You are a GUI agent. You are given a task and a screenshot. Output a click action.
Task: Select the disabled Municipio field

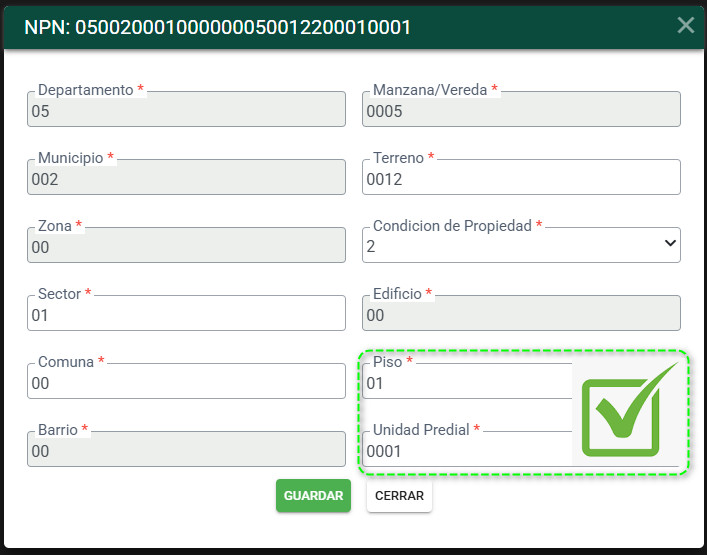point(186,177)
